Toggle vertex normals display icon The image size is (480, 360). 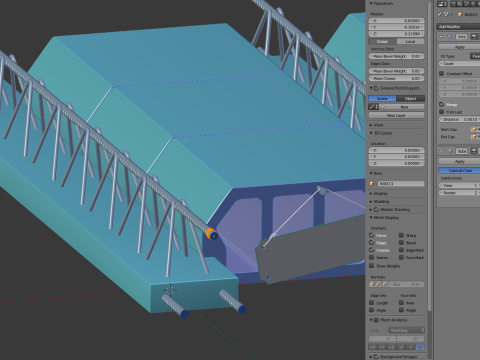coord(371,284)
